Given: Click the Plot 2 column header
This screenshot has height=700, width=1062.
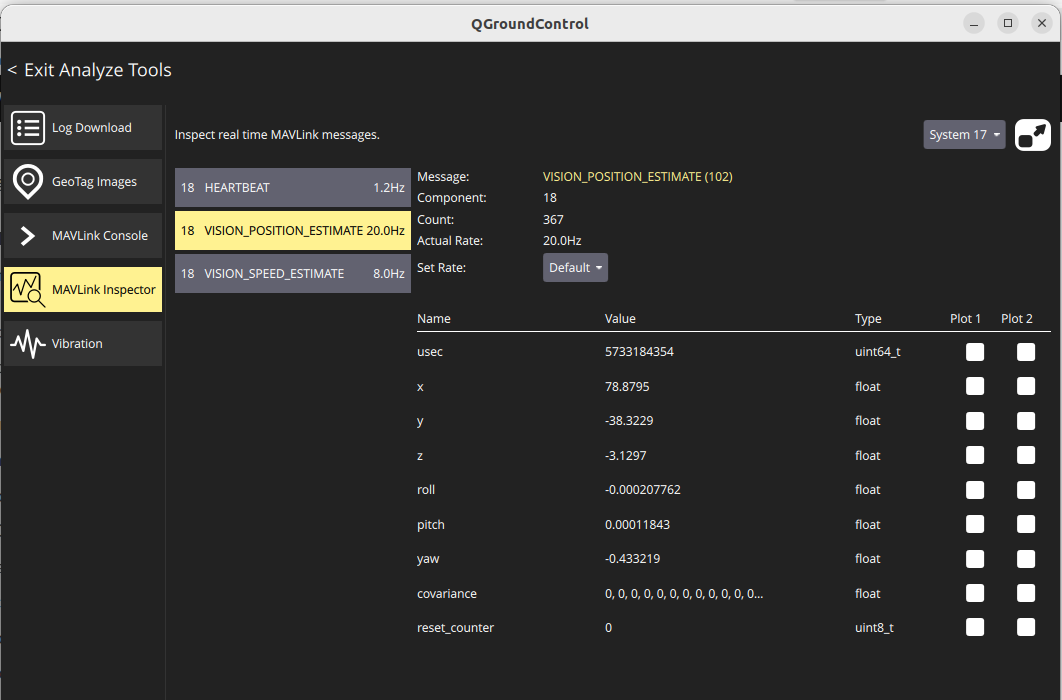Looking at the screenshot, I should (1017, 318).
